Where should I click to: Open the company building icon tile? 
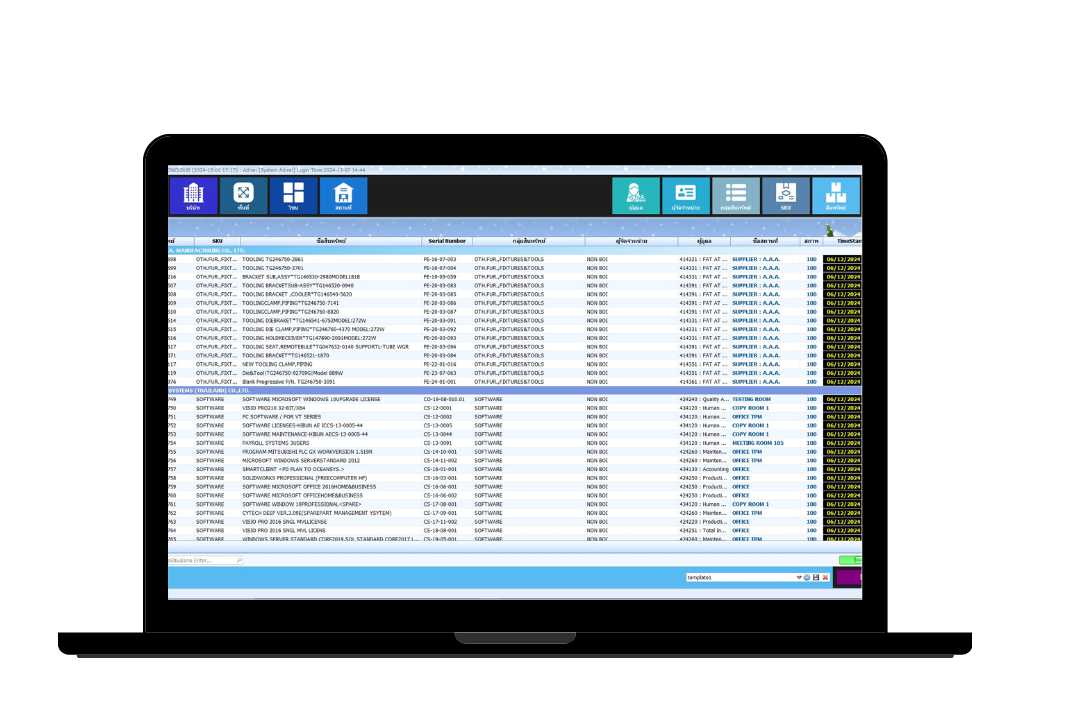(193, 196)
